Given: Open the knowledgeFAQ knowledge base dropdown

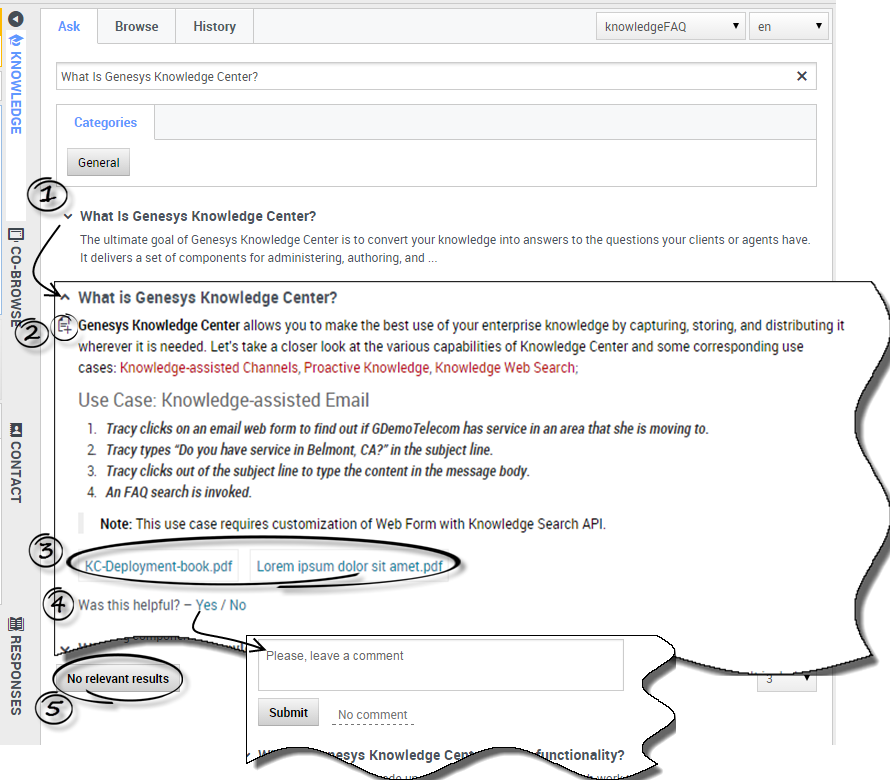Looking at the screenshot, I should 670,27.
